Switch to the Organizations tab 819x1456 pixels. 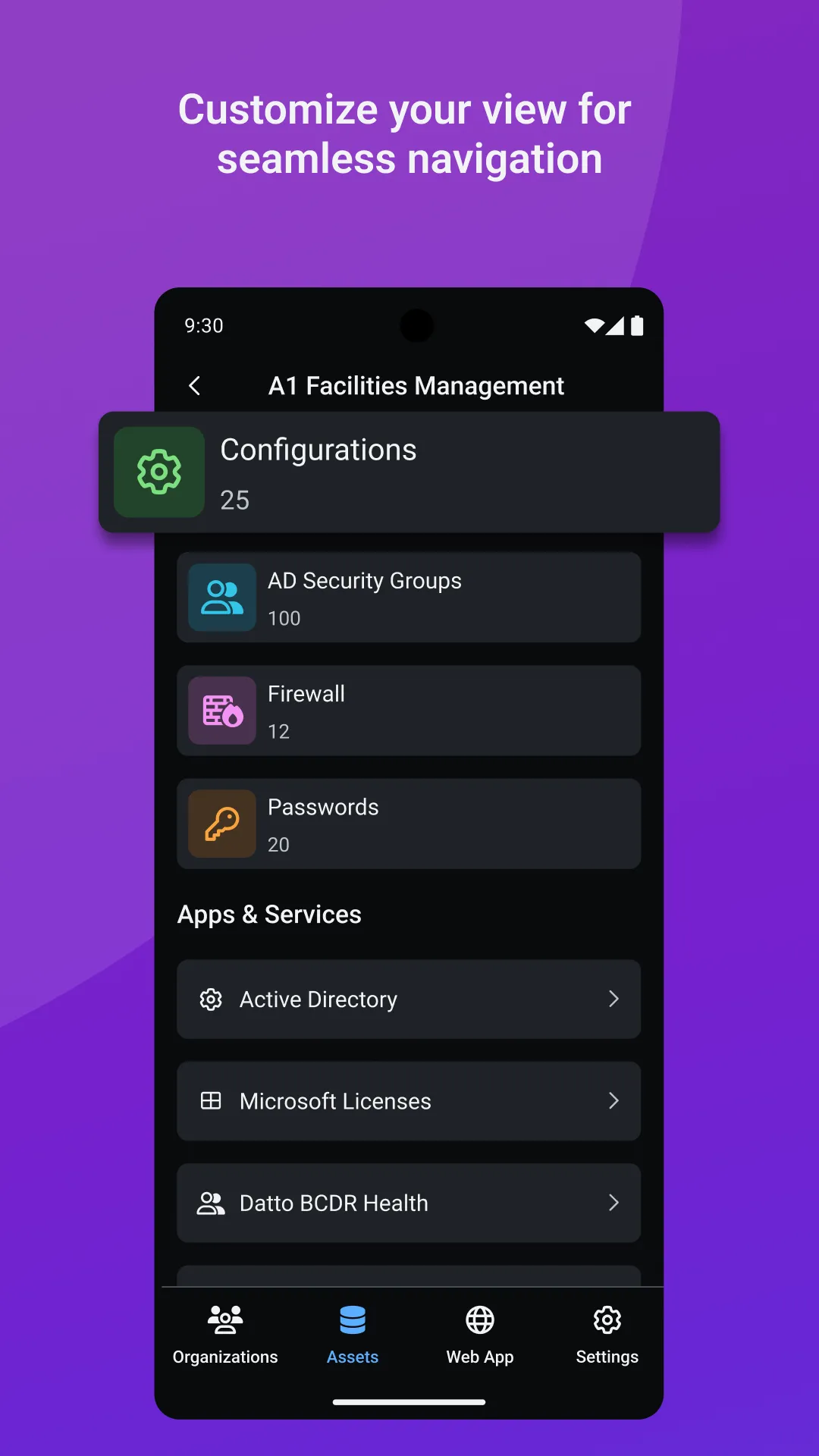[225, 1335]
